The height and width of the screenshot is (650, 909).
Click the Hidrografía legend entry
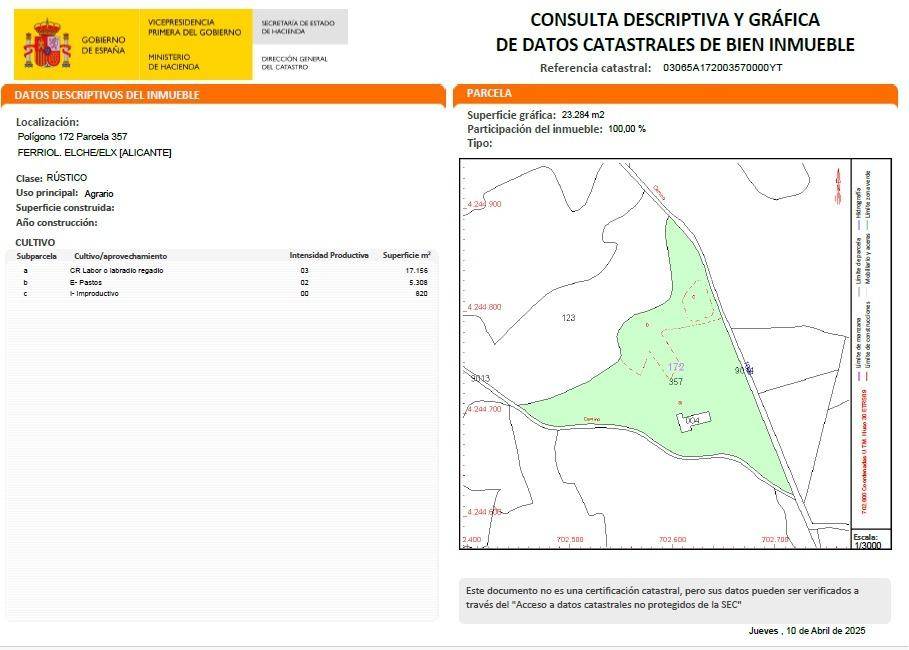(858, 203)
